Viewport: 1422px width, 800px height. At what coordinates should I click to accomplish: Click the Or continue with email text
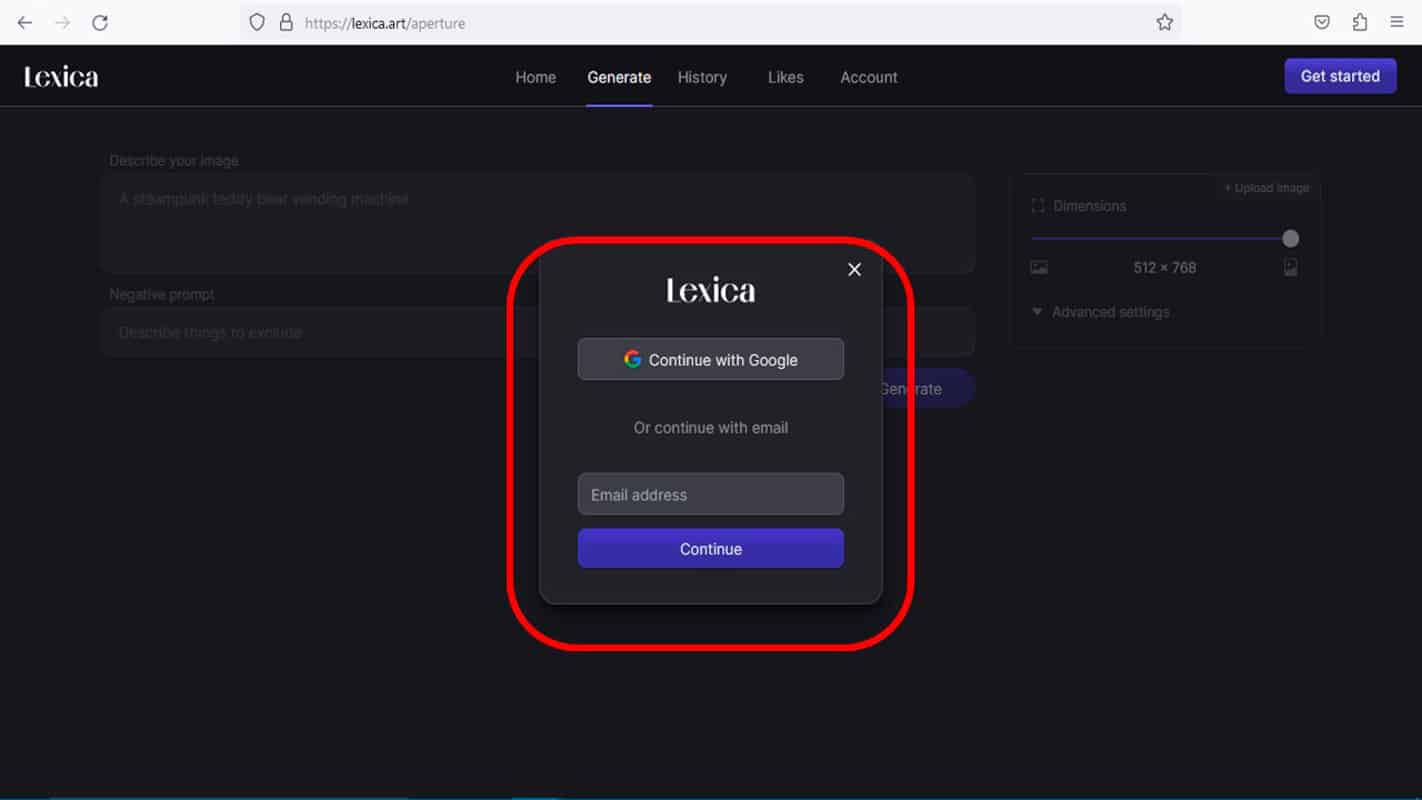(711, 427)
